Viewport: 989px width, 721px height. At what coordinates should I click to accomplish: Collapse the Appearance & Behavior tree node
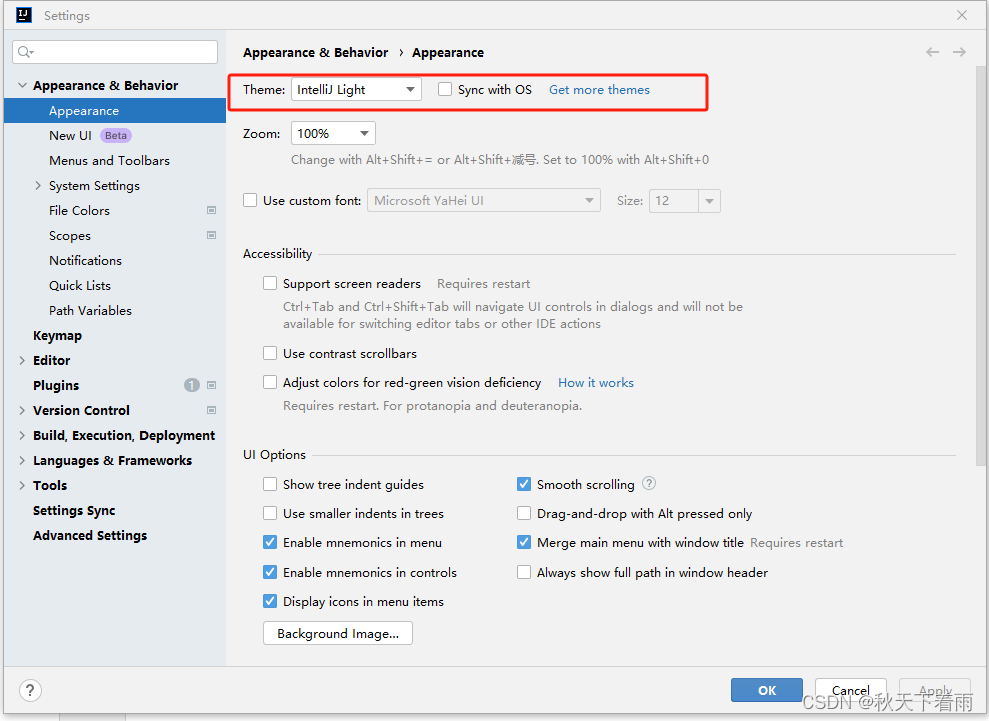tap(22, 85)
